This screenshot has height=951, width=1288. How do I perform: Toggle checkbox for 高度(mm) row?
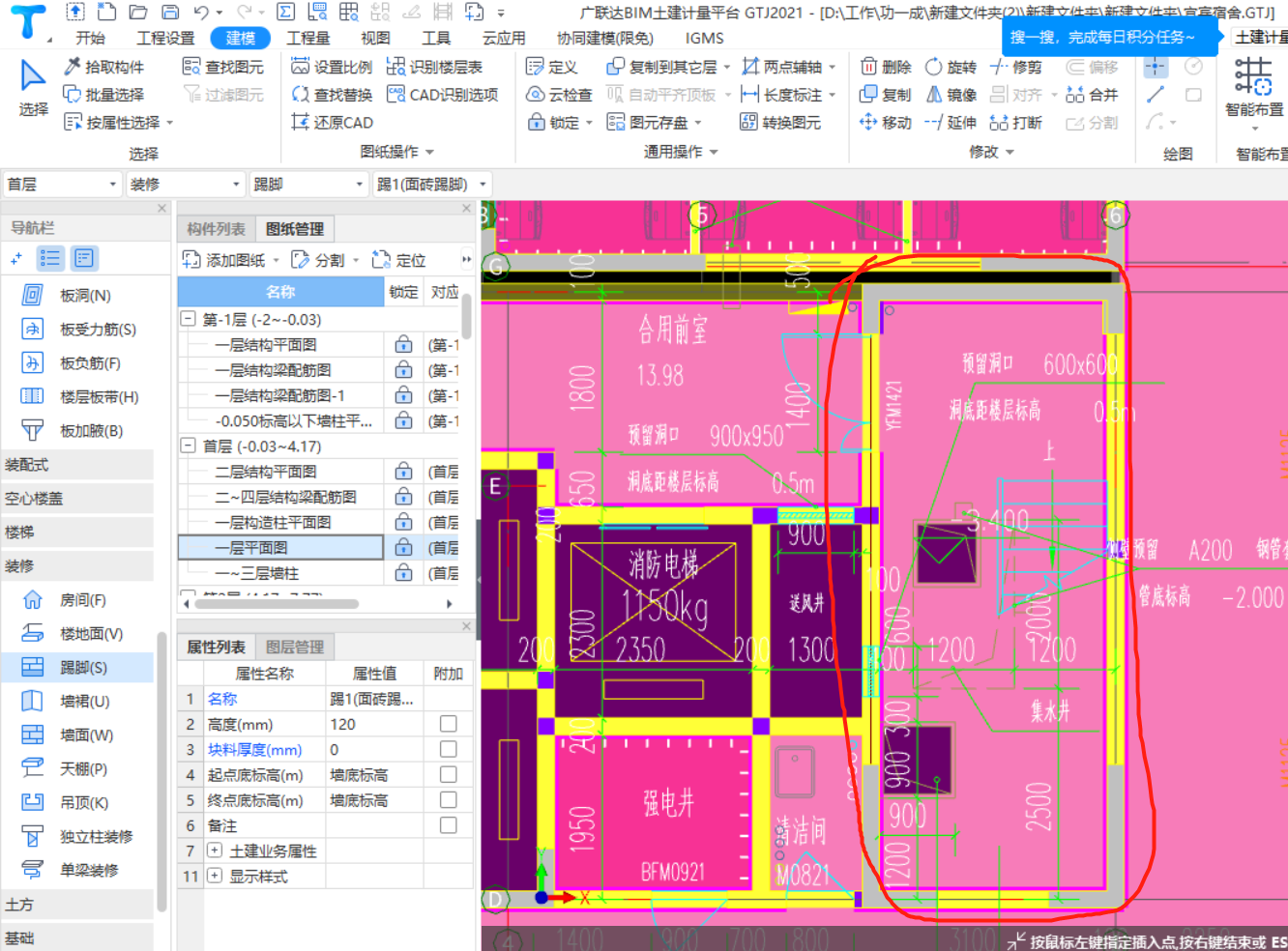(448, 724)
